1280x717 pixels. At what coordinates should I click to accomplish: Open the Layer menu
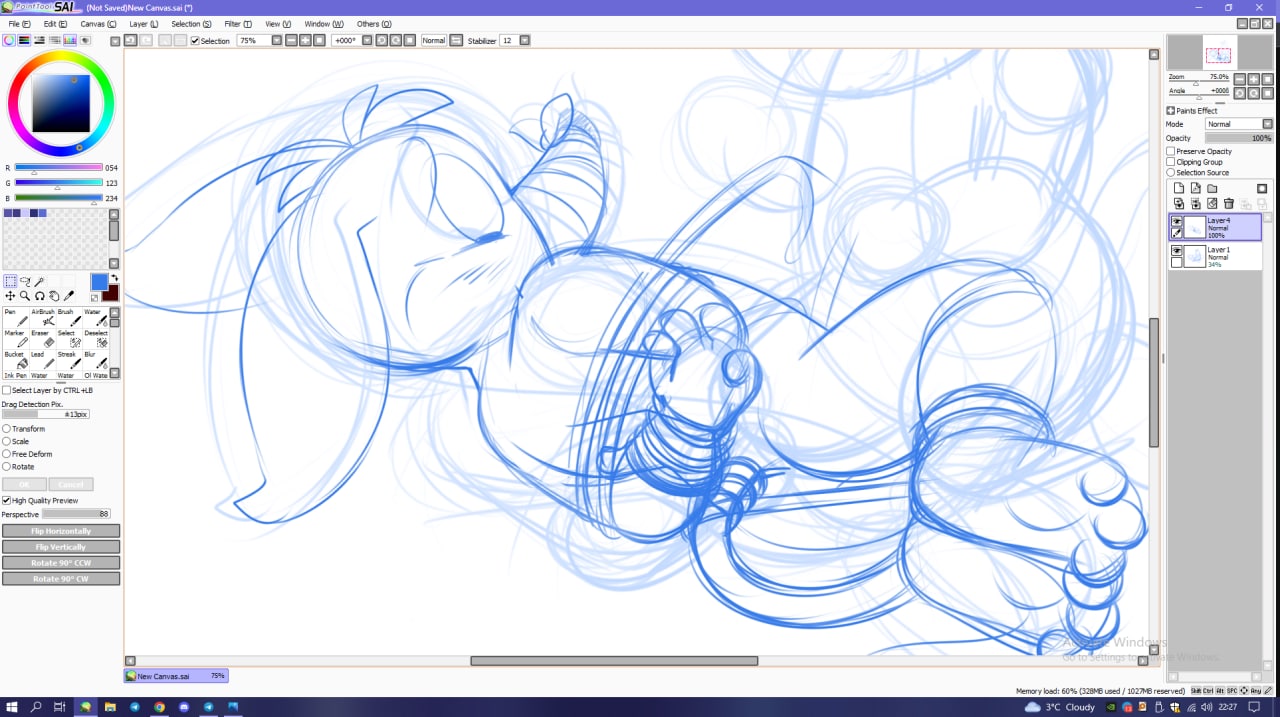point(143,24)
